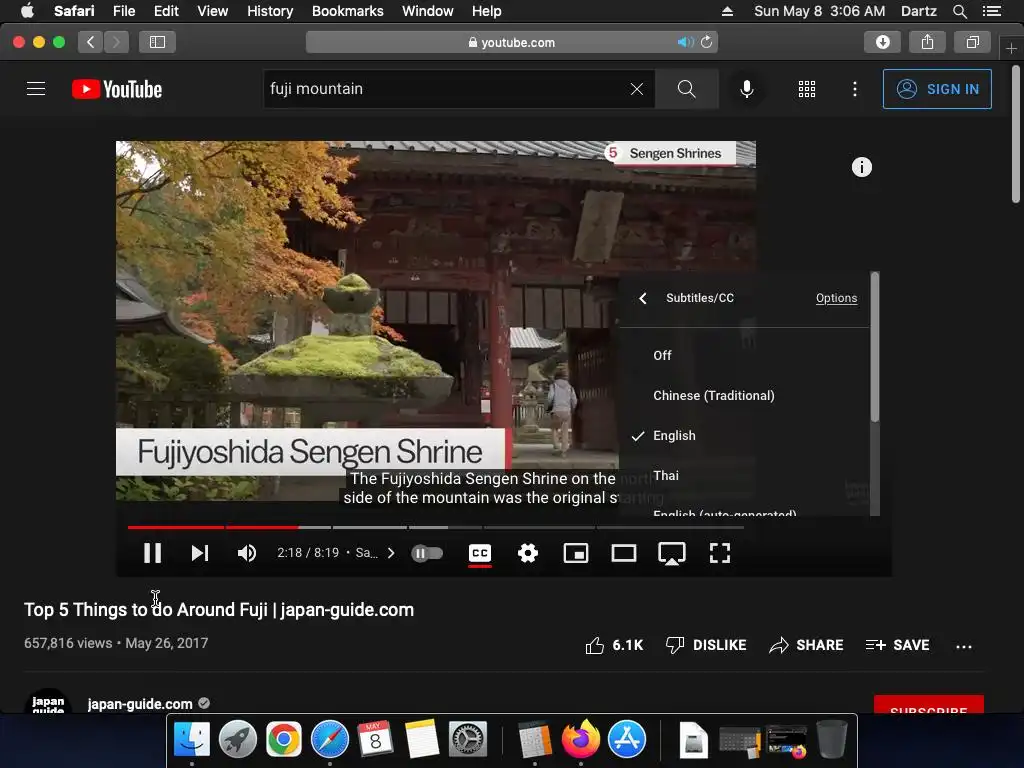Click the SIGN IN button
1024x768 pixels.
[937, 89]
